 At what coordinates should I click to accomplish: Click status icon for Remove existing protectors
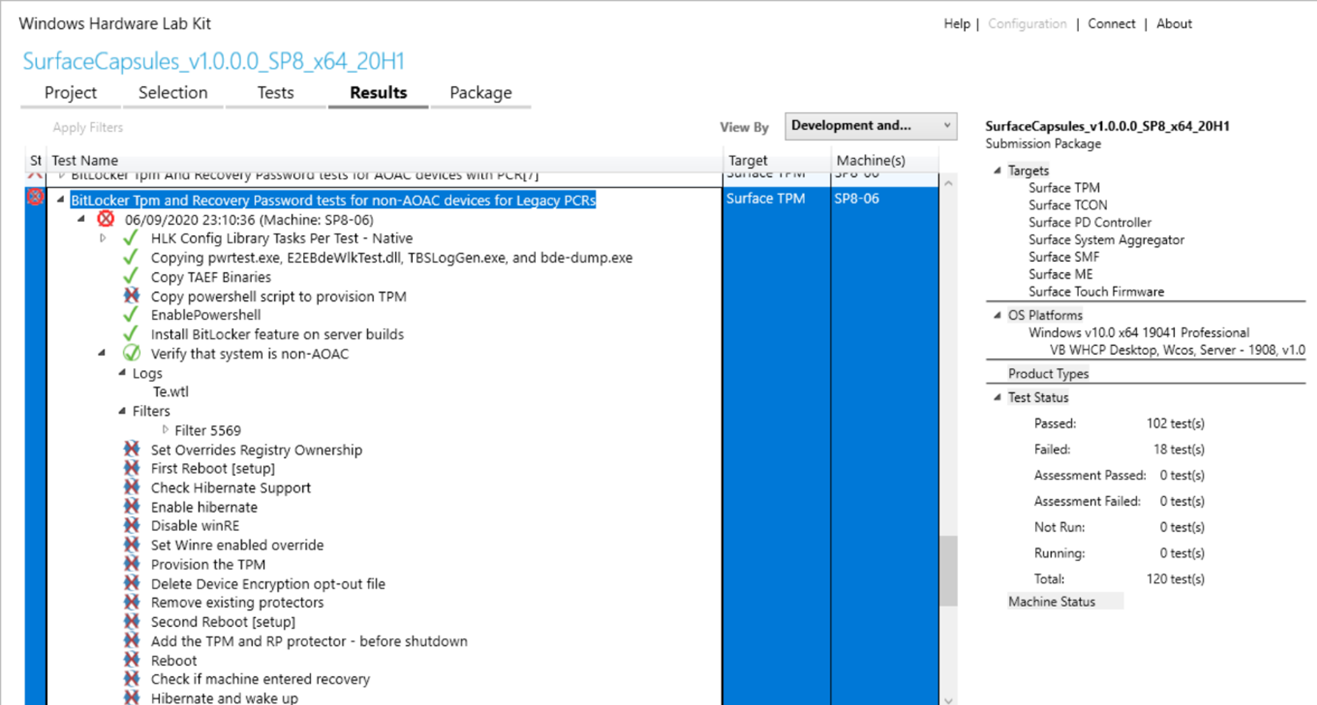point(130,602)
